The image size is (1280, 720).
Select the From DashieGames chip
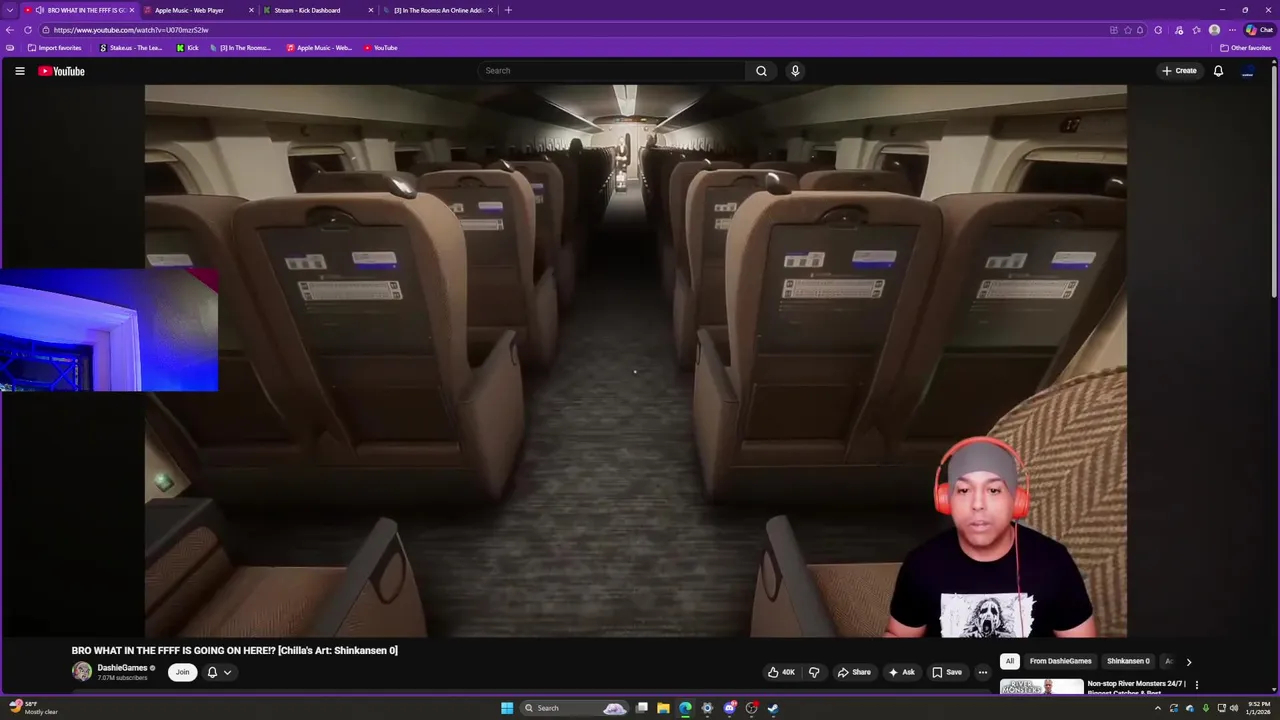pos(1060,661)
